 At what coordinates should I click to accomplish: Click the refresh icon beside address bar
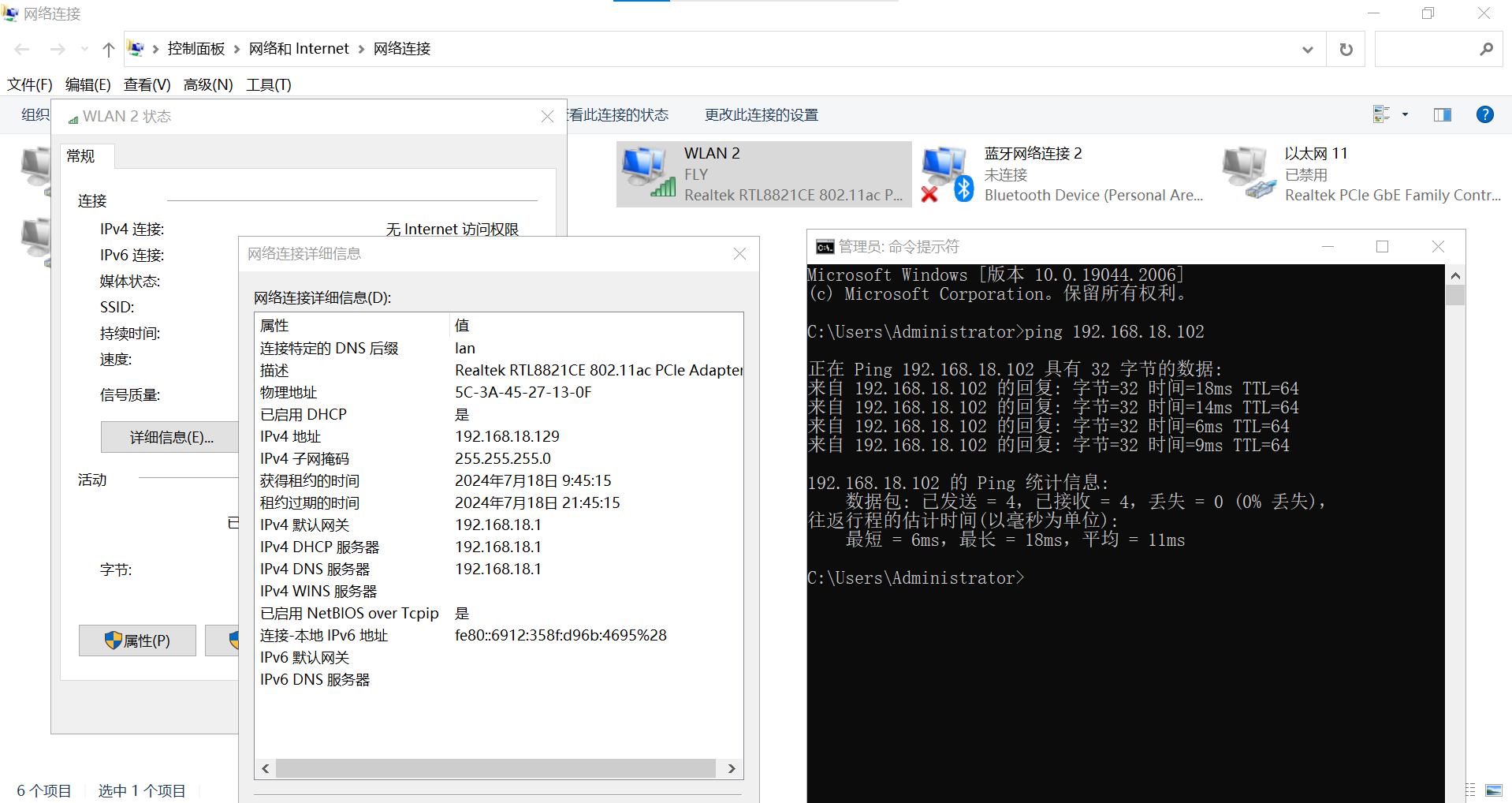(1346, 50)
